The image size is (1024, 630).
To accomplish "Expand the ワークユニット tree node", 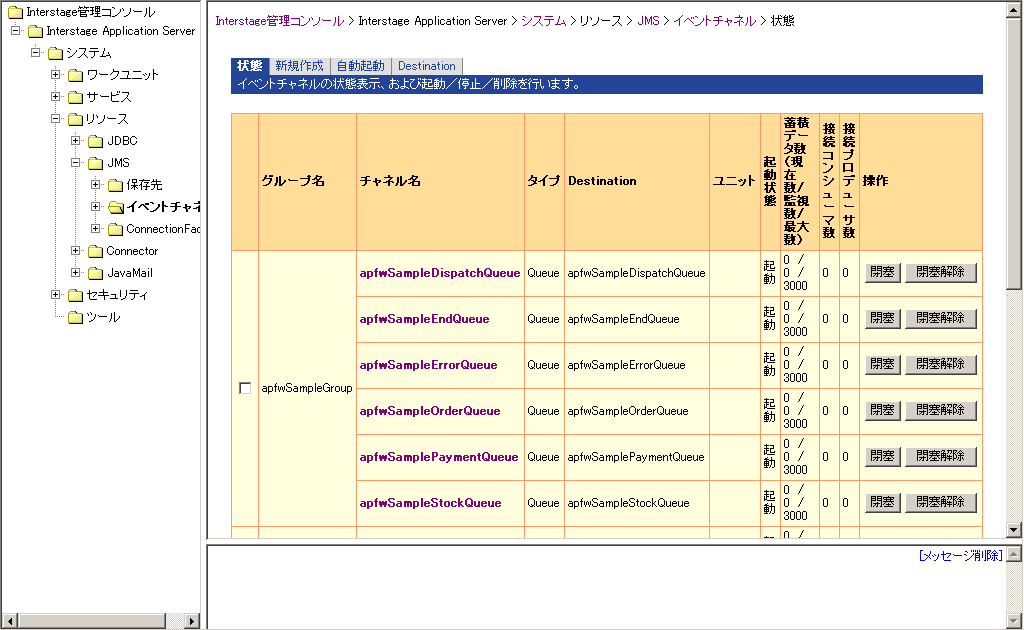I will point(56,75).
